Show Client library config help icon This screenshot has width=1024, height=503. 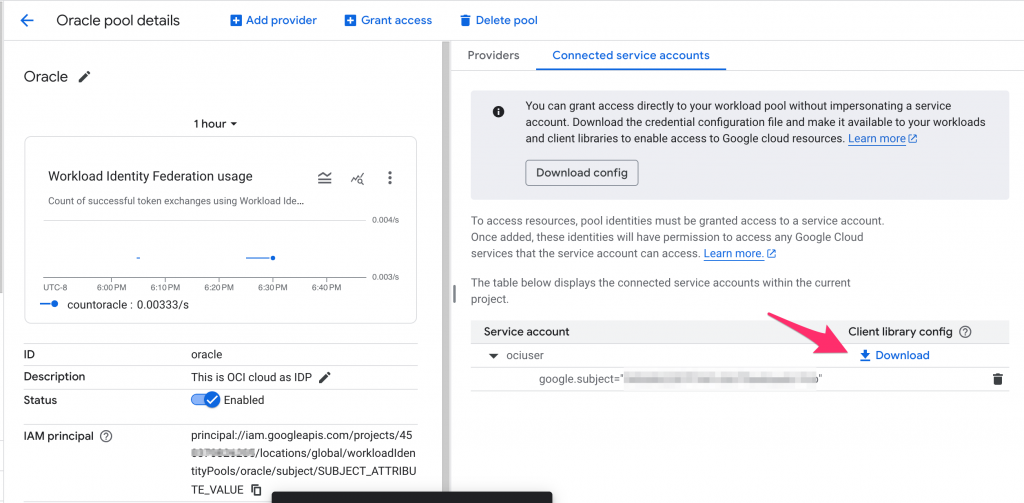965,332
